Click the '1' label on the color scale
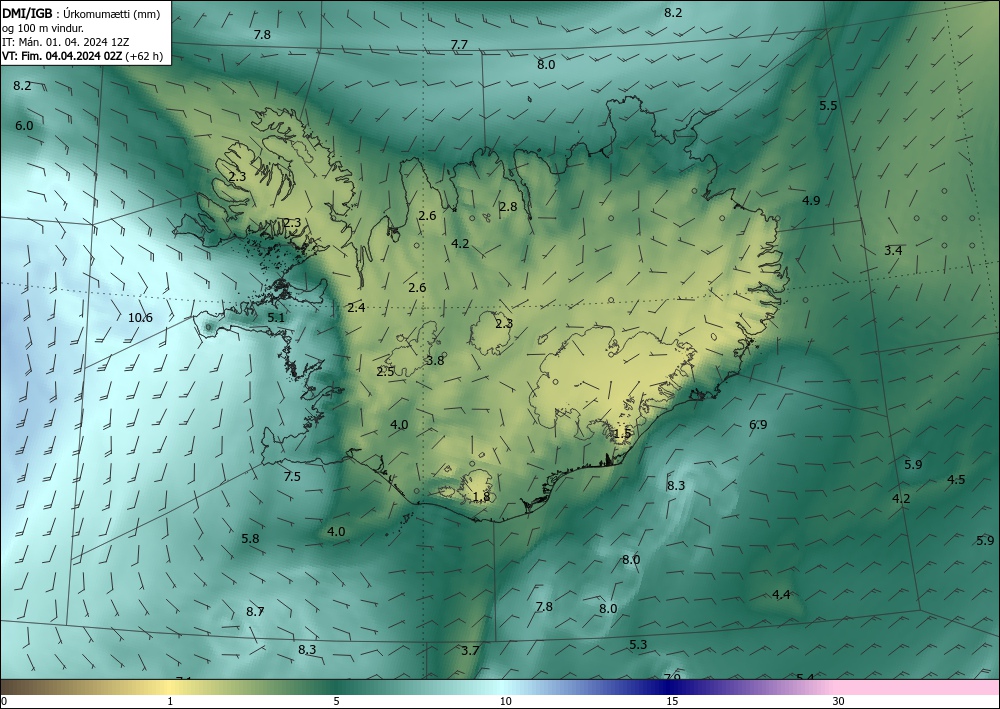This screenshot has height=709, width=1000. pos(170,702)
